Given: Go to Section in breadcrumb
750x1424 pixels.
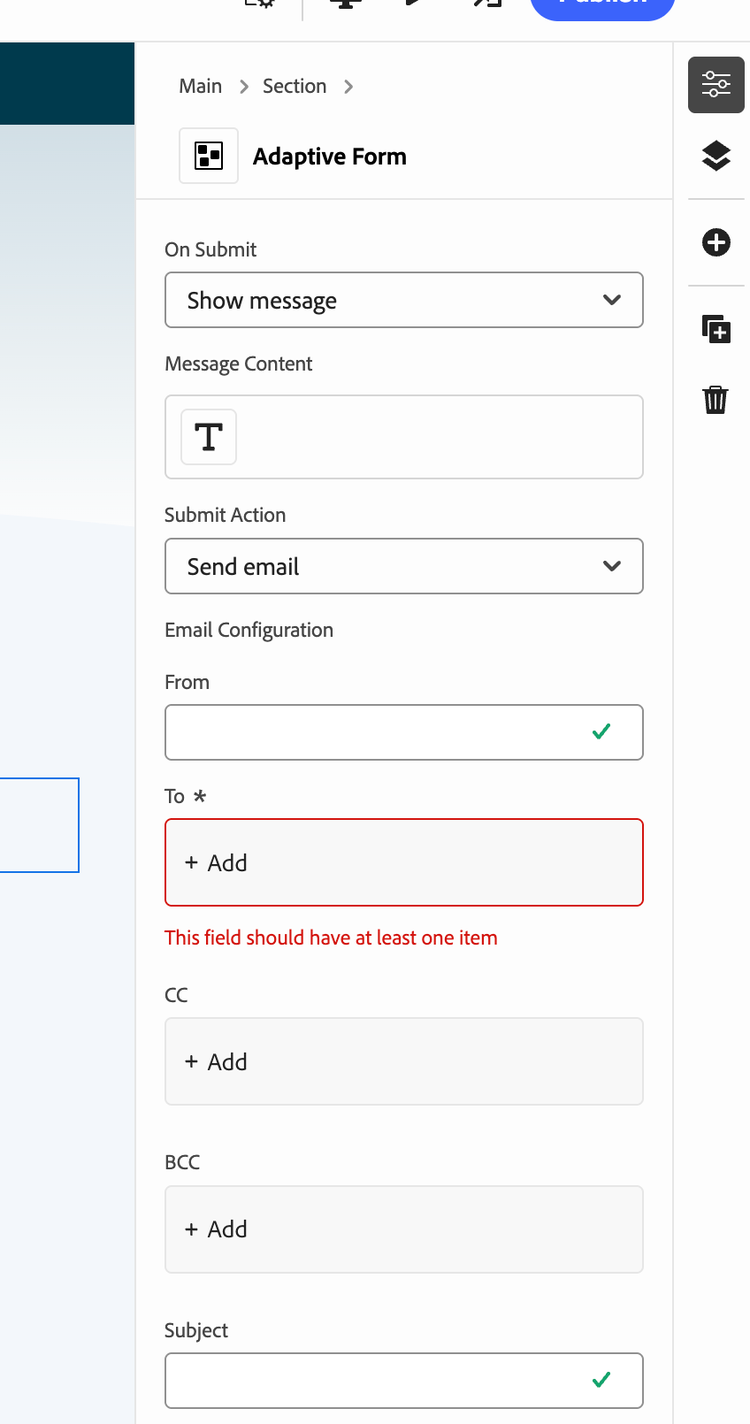Looking at the screenshot, I should click(x=294, y=86).
